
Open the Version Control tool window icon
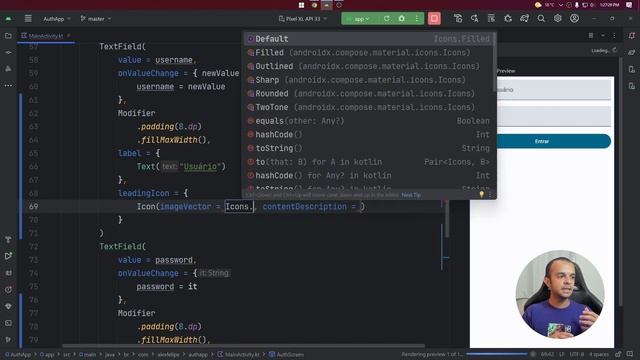pos(8,339)
